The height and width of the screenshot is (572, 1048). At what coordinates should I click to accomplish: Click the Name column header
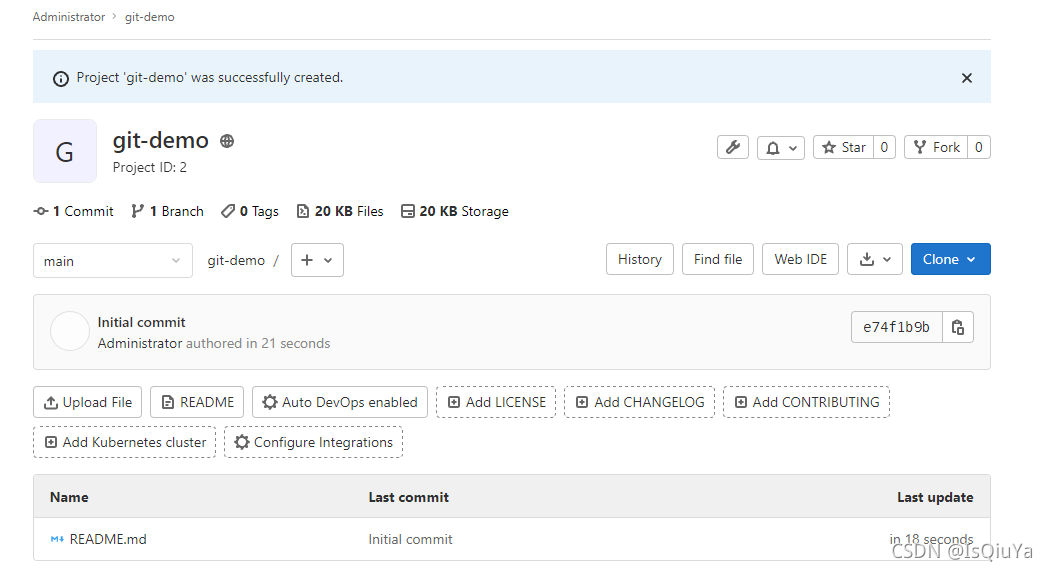[70, 497]
